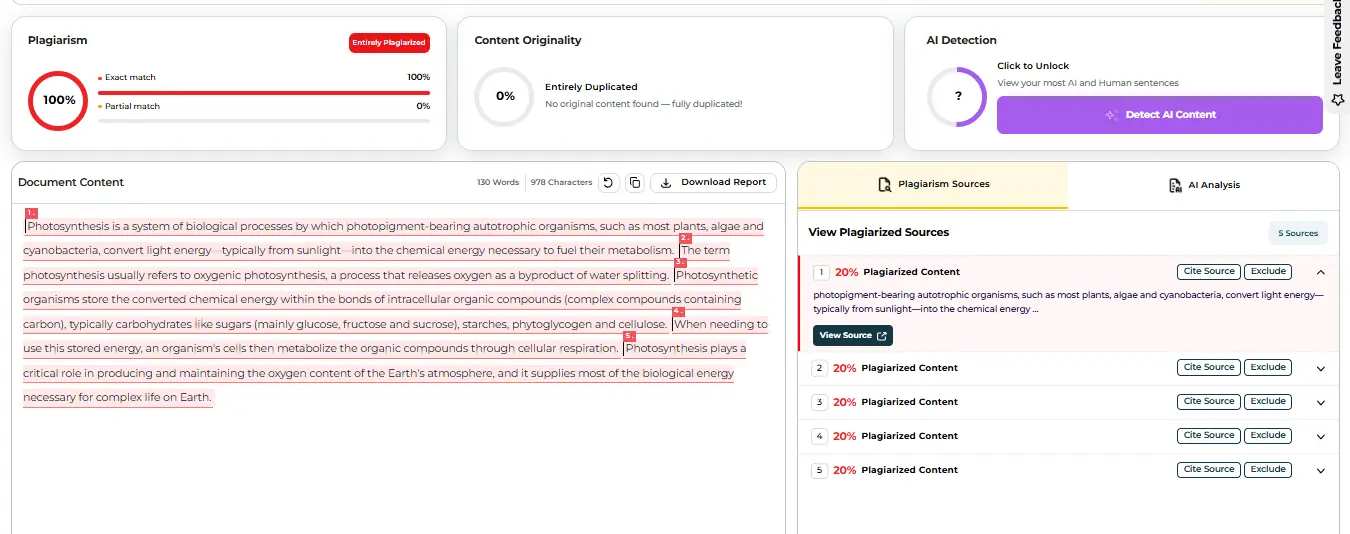Click source 1 number box
The width and height of the screenshot is (1350, 534).
point(821,272)
